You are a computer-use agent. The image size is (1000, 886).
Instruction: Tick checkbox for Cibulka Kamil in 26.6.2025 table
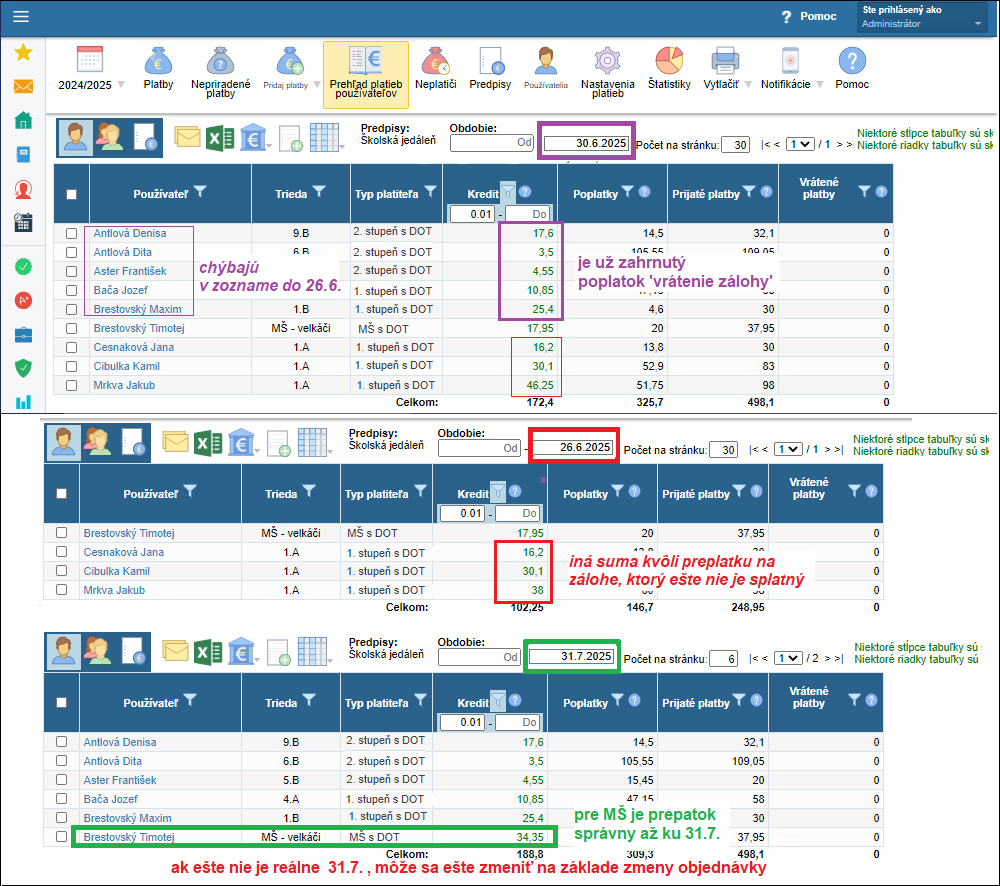pos(61,571)
